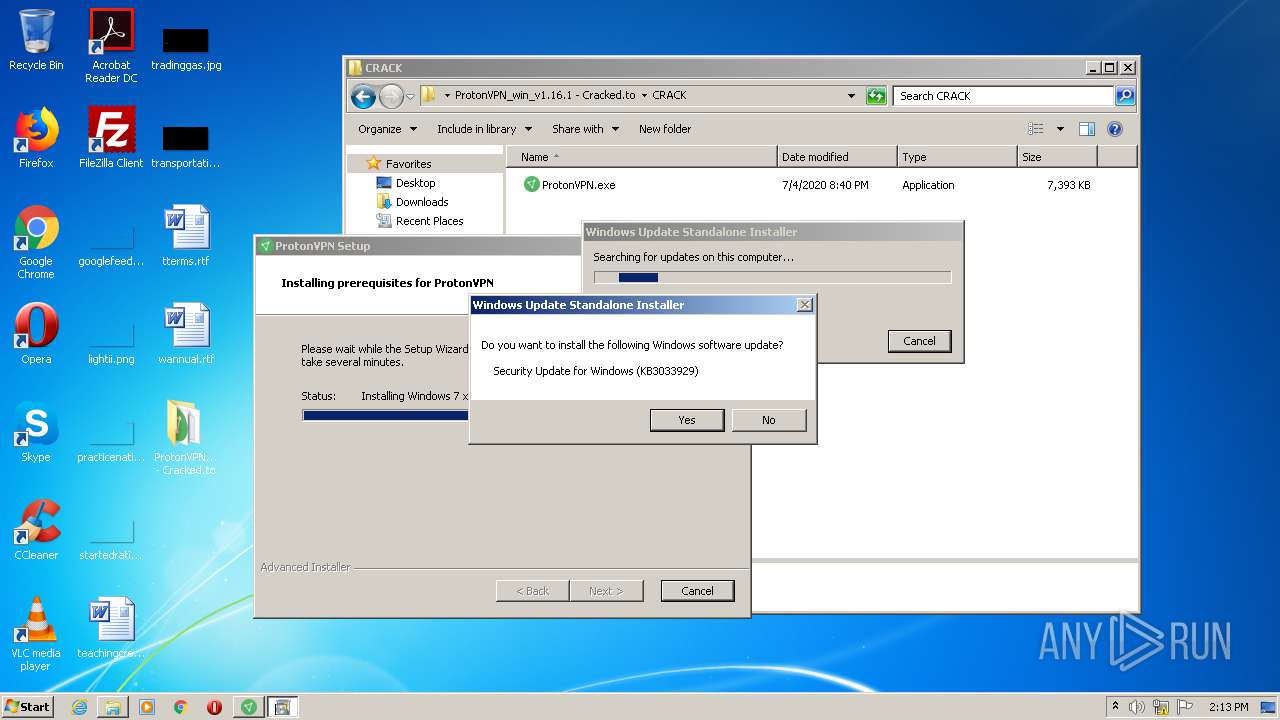Image resolution: width=1280 pixels, height=720 pixels.
Task: Open Windows Explorer from the taskbar
Action: point(113,707)
